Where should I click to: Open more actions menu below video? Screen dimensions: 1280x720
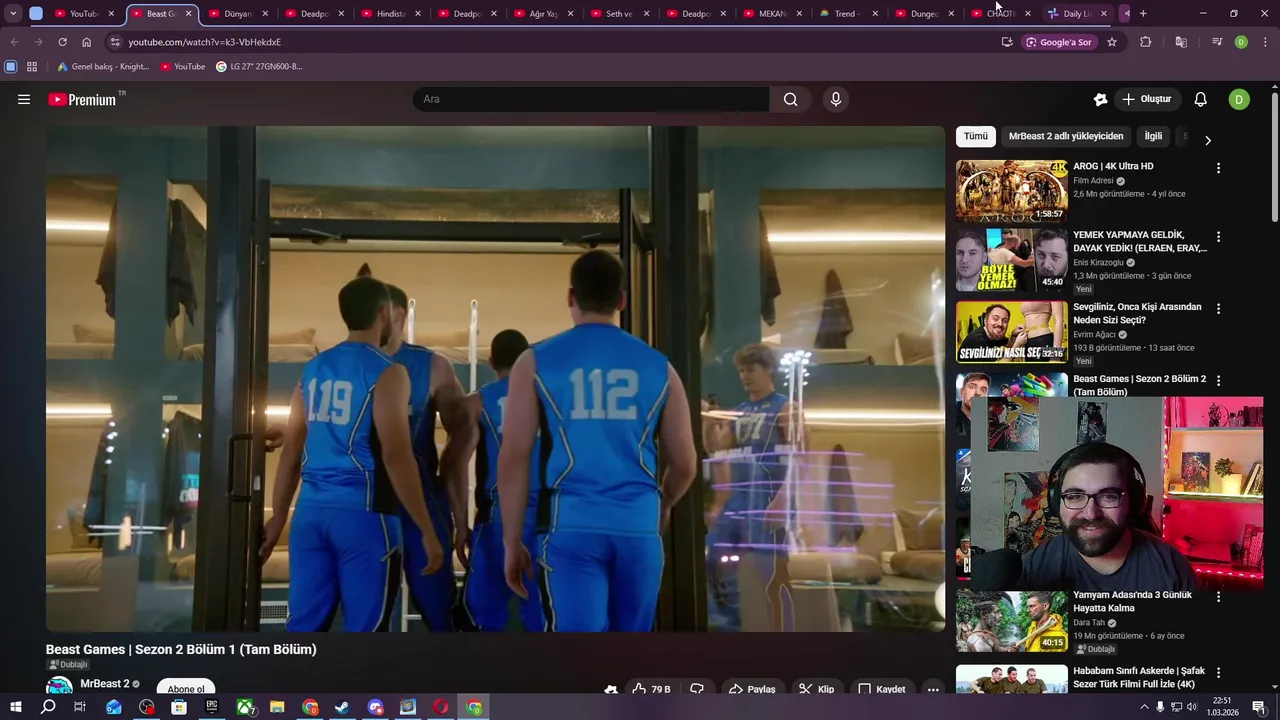[933, 689]
